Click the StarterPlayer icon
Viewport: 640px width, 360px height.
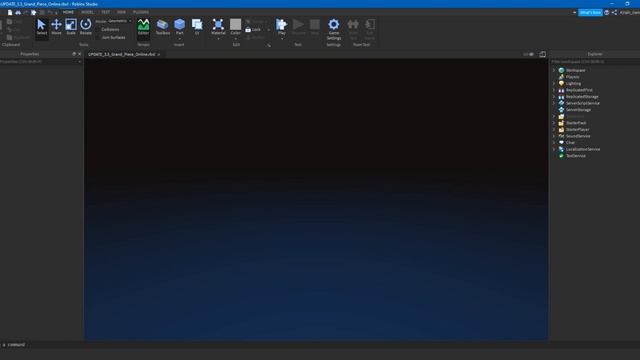pos(561,129)
